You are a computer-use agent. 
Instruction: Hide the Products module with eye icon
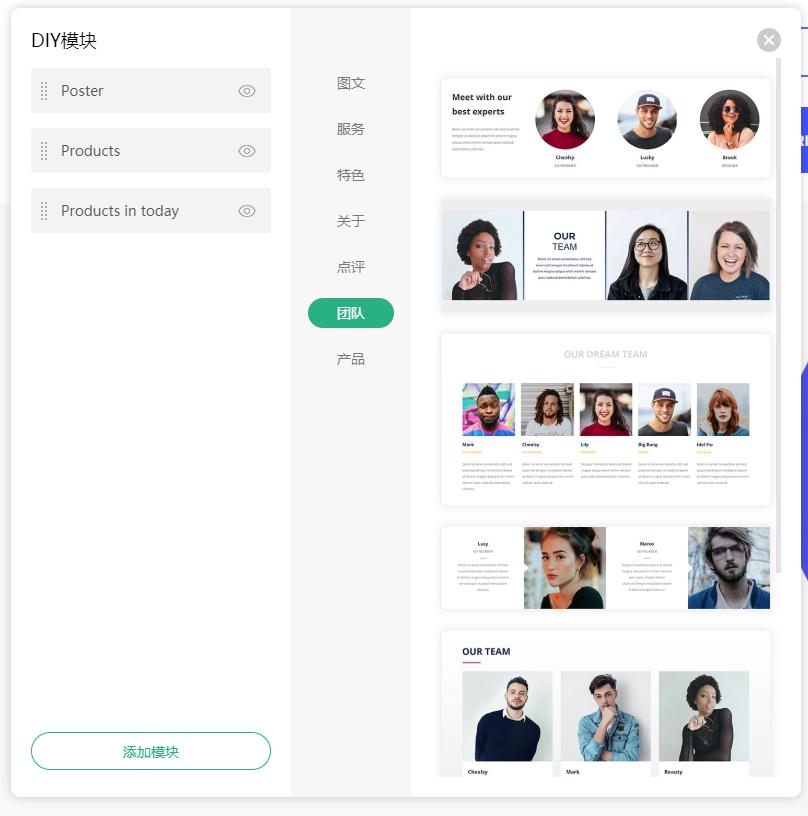[x=247, y=151]
